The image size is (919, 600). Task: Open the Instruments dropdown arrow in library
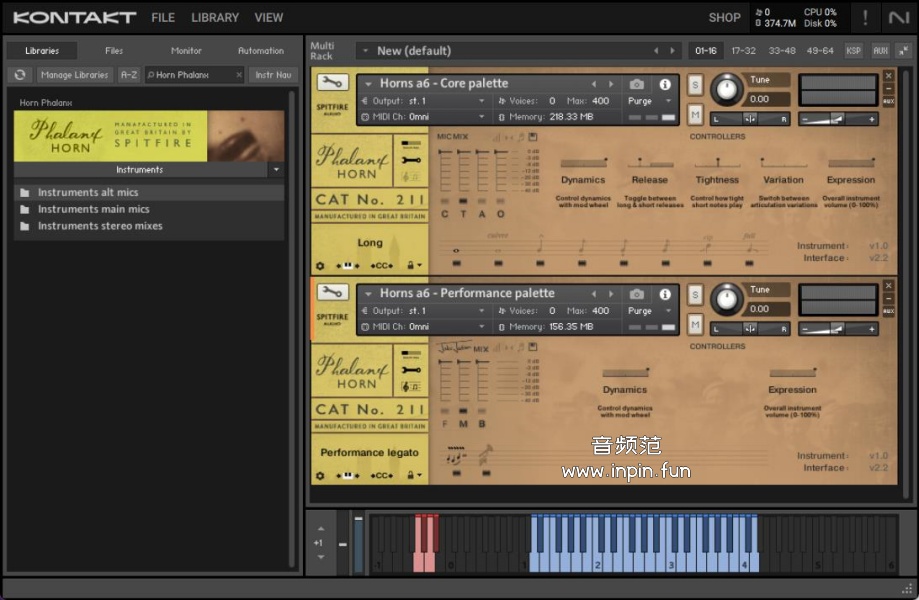click(275, 170)
